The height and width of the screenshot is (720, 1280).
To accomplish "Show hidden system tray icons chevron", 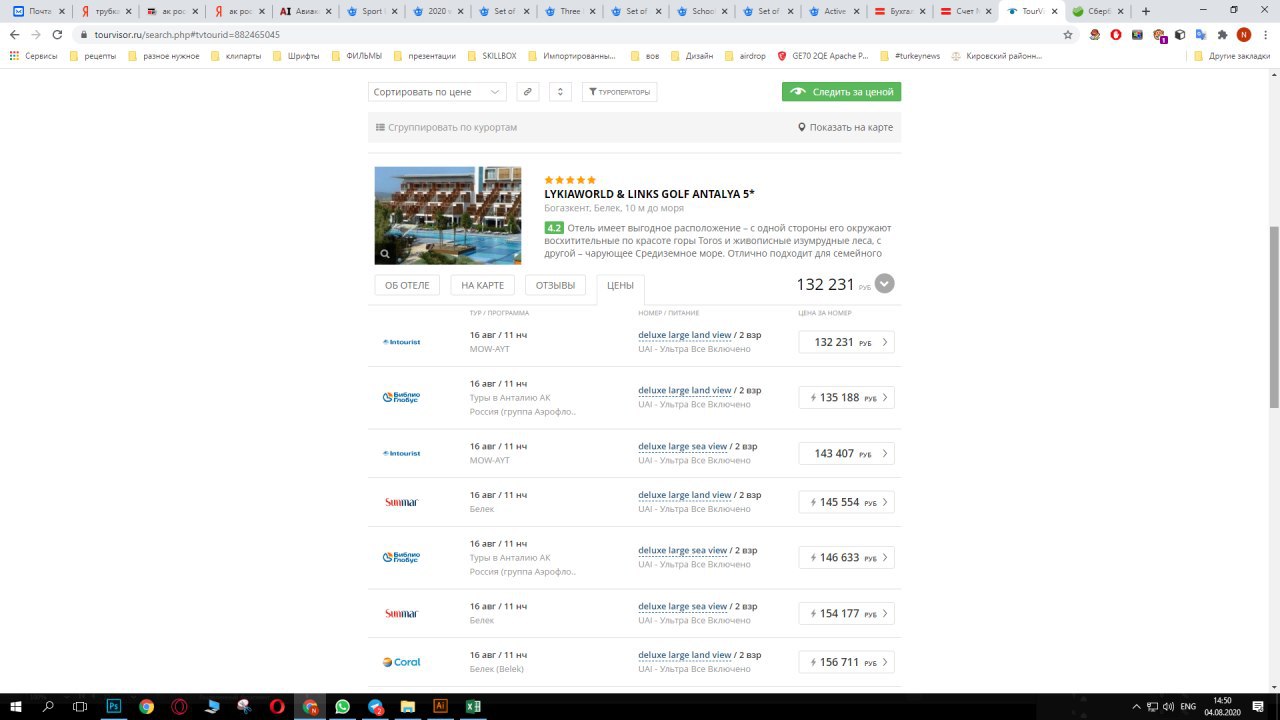I will click(1137, 706).
